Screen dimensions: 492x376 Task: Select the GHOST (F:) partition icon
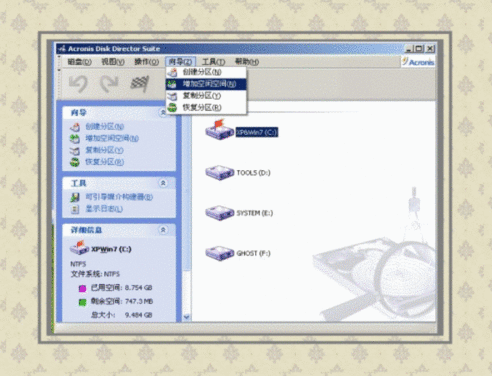(x=219, y=253)
